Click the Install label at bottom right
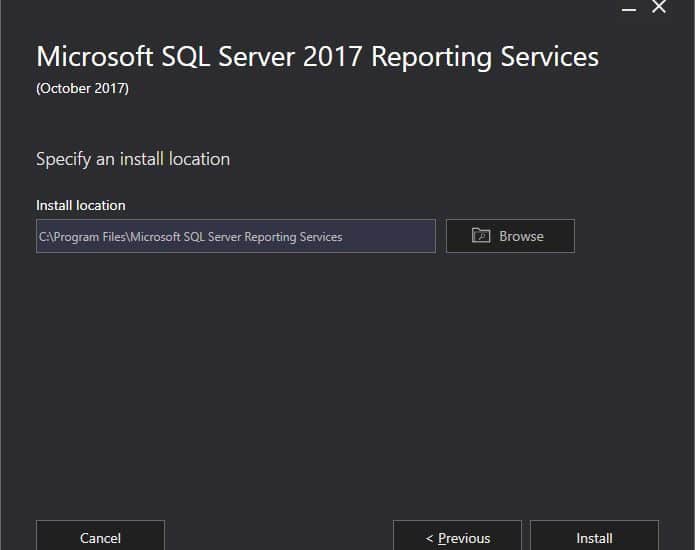The width and height of the screenshot is (695, 550). coord(594,538)
